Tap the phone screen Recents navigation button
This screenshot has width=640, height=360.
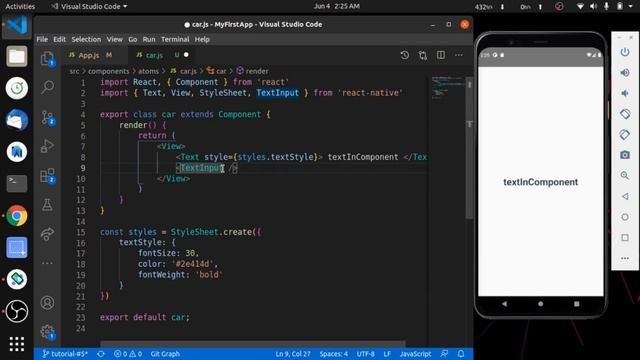(577, 304)
